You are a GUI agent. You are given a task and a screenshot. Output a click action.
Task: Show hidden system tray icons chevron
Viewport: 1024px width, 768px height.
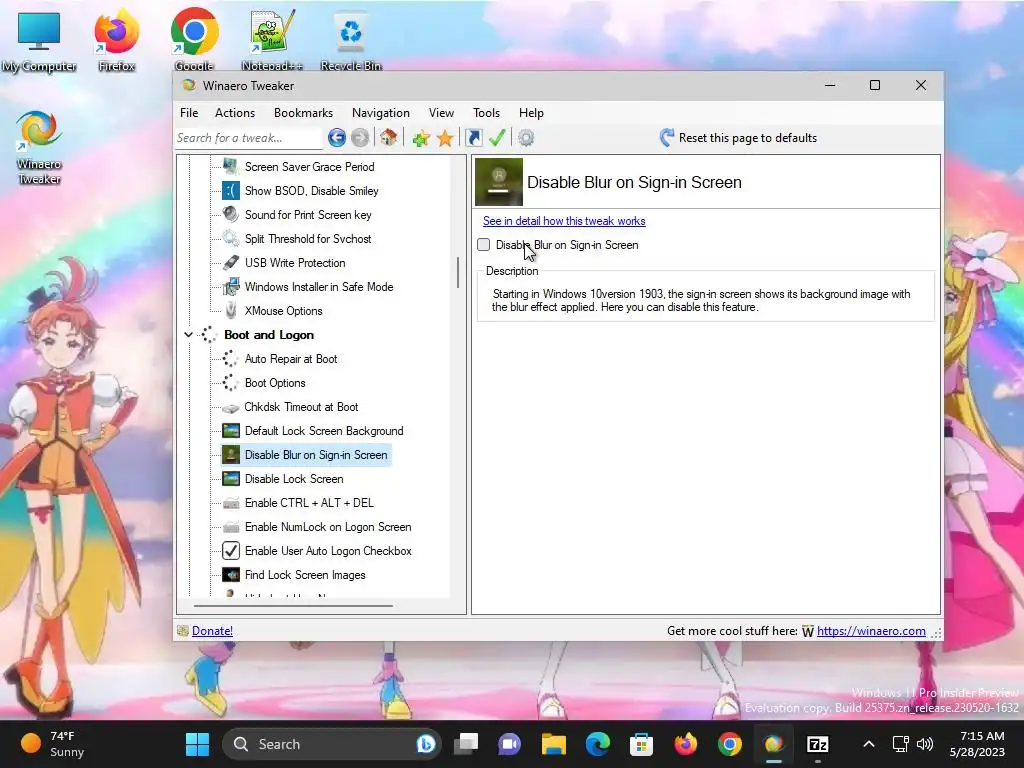869,744
